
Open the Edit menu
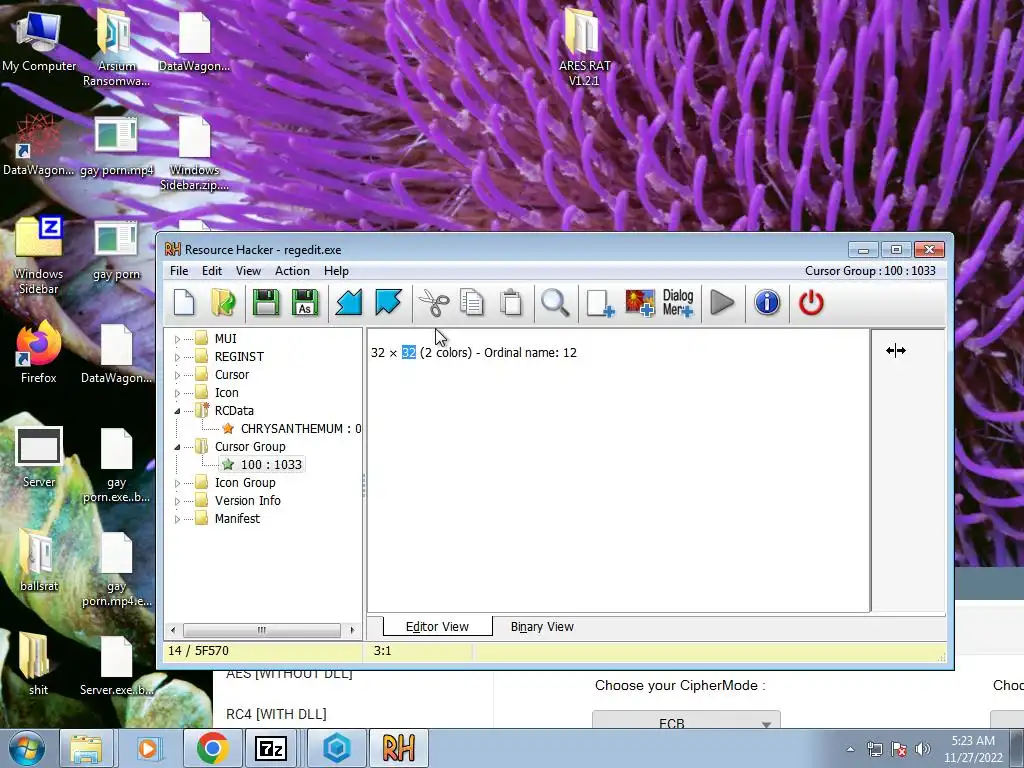point(212,271)
